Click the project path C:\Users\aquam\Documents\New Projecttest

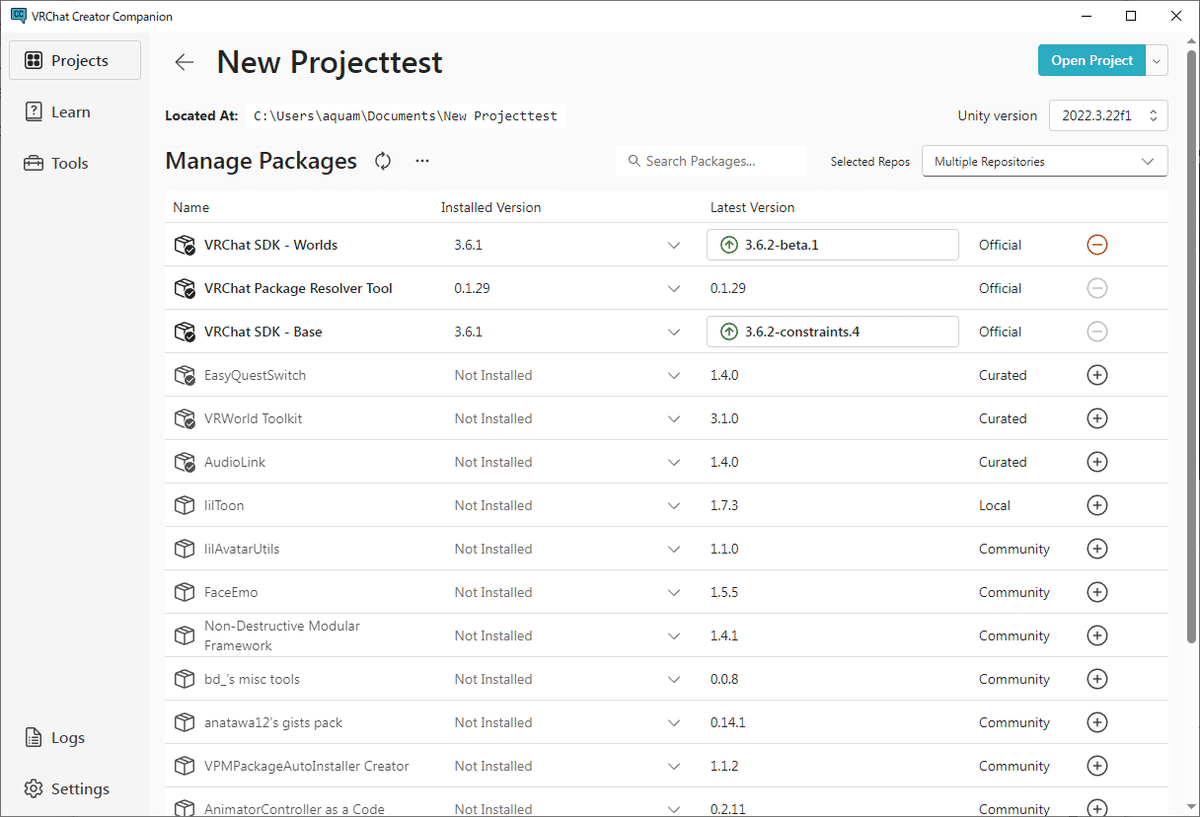click(x=405, y=116)
